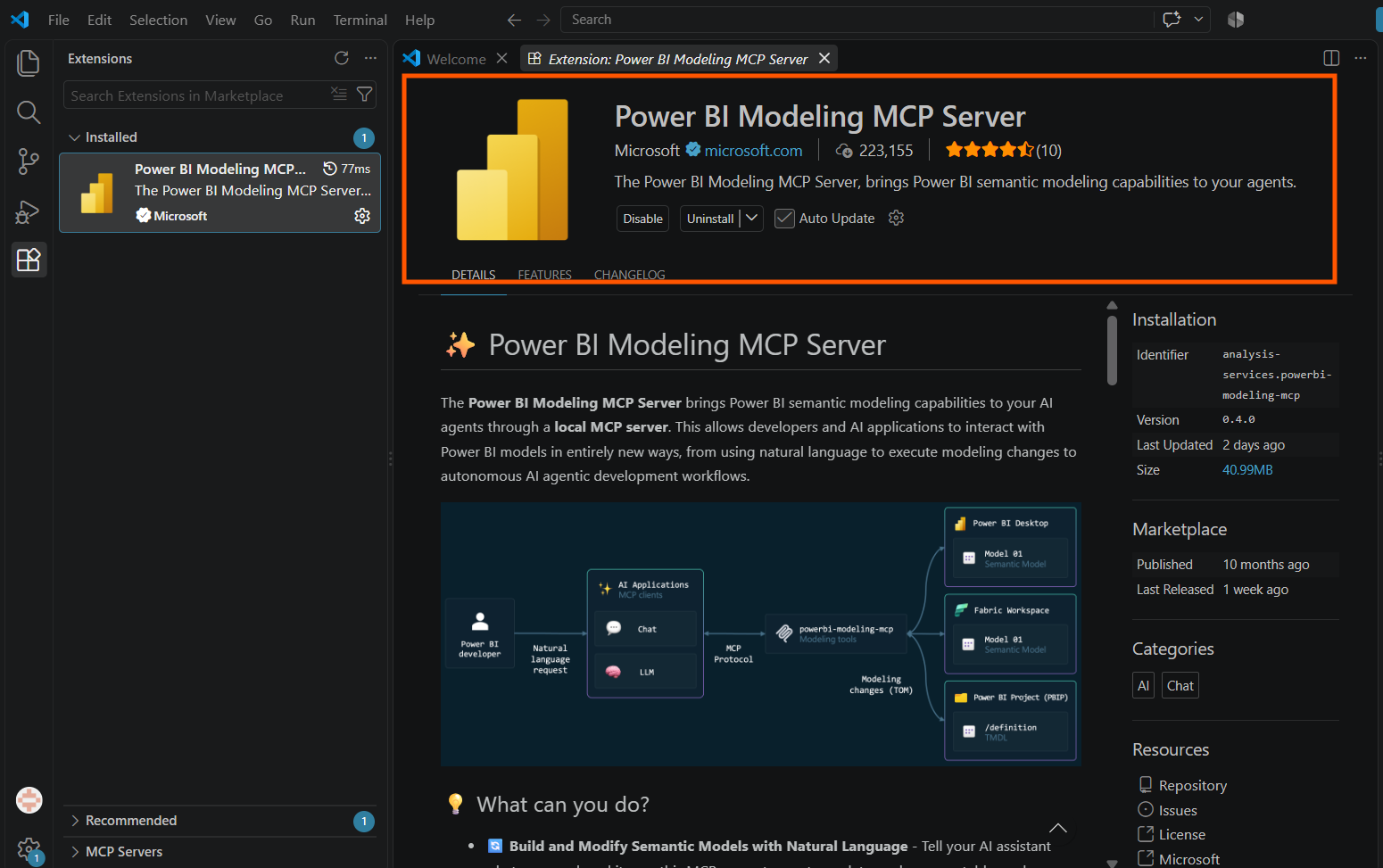Click the details pane vertical scrollbar thumb
1383x868 pixels.
(x=1112, y=350)
